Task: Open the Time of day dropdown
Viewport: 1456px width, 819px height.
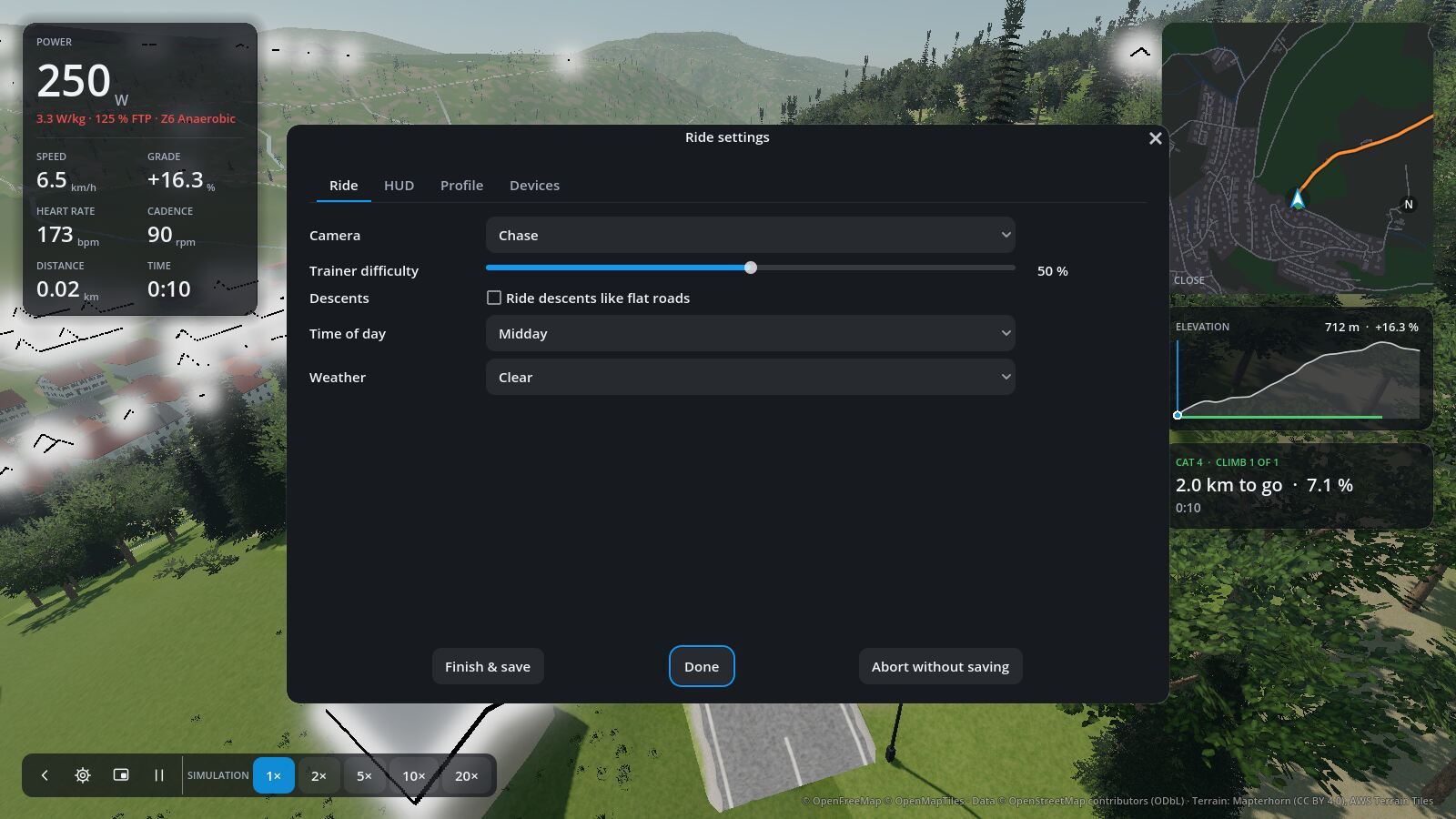Action: (750, 333)
